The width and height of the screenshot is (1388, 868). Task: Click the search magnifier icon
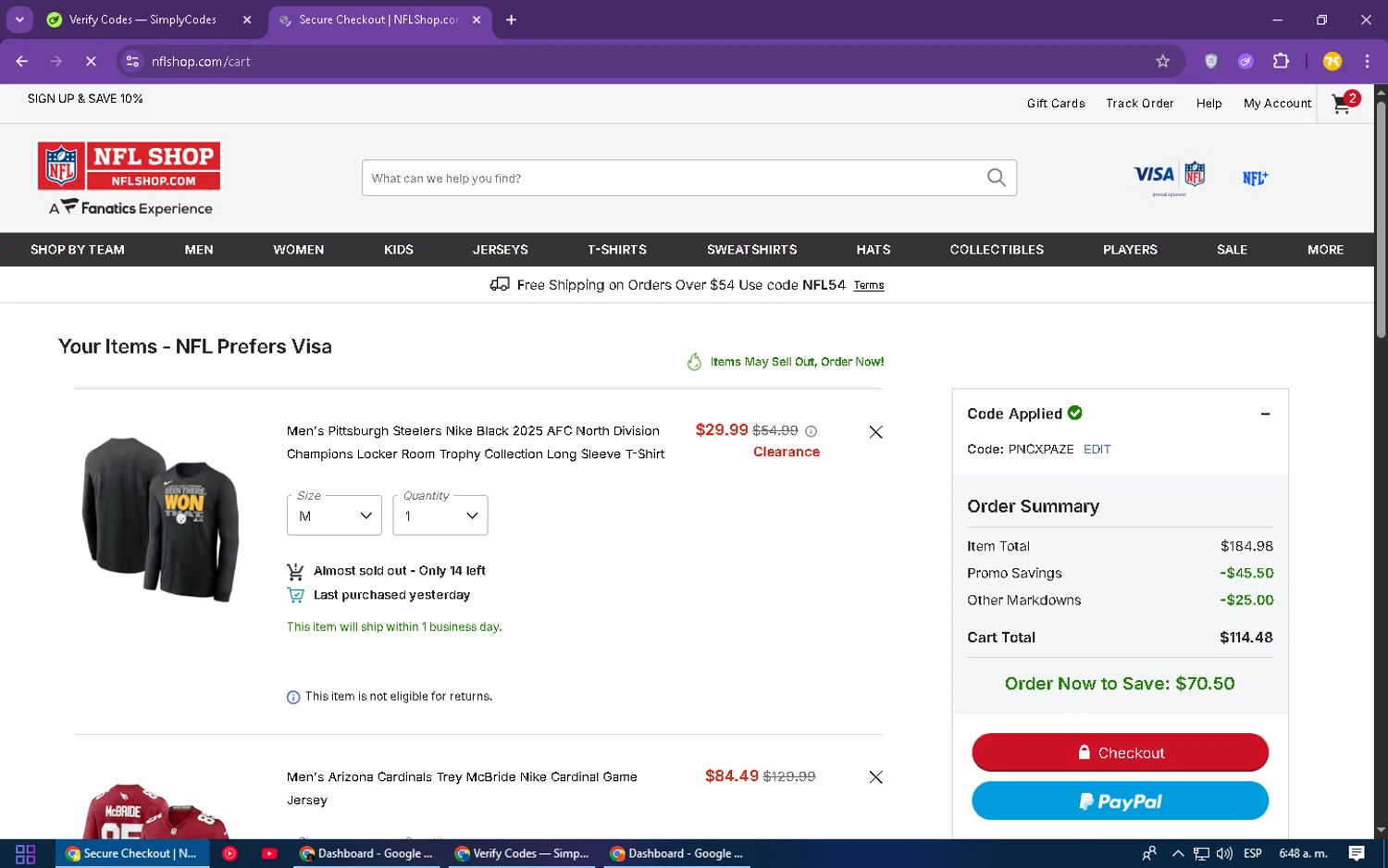996,178
